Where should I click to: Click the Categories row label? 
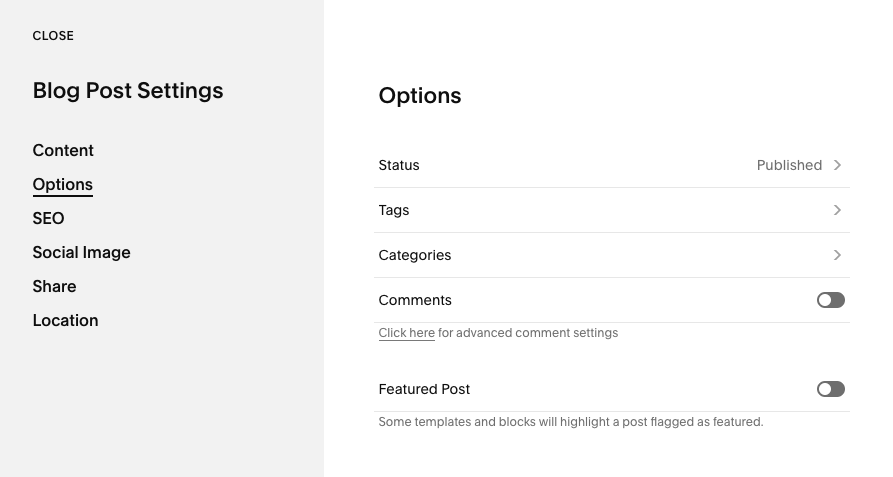click(415, 255)
